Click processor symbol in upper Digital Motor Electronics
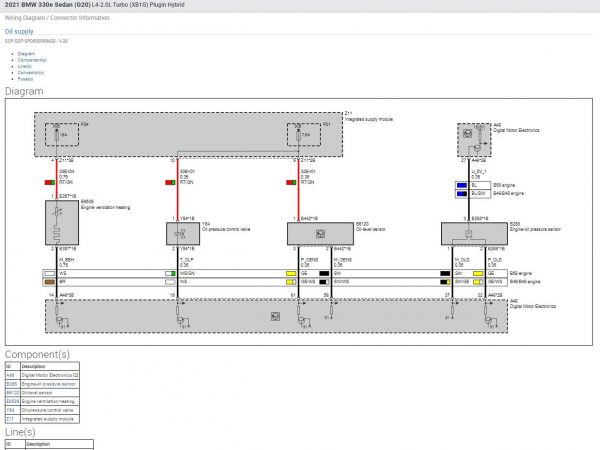This screenshot has height=450, width=600. pos(467,134)
